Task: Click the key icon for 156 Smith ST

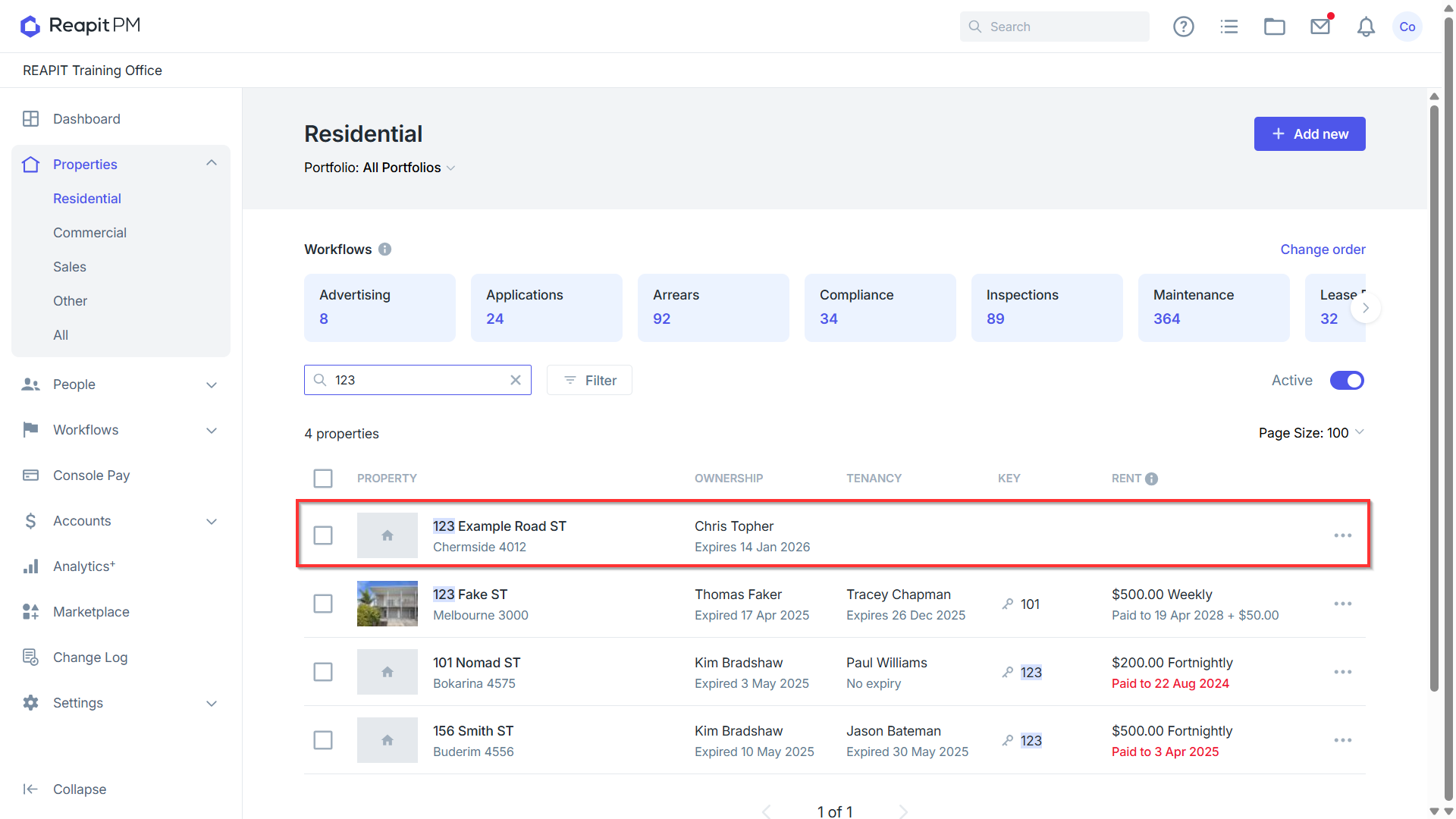Action: coord(1007,741)
